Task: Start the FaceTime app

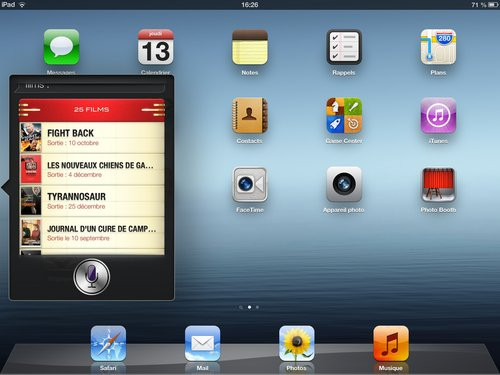Action: click(250, 184)
